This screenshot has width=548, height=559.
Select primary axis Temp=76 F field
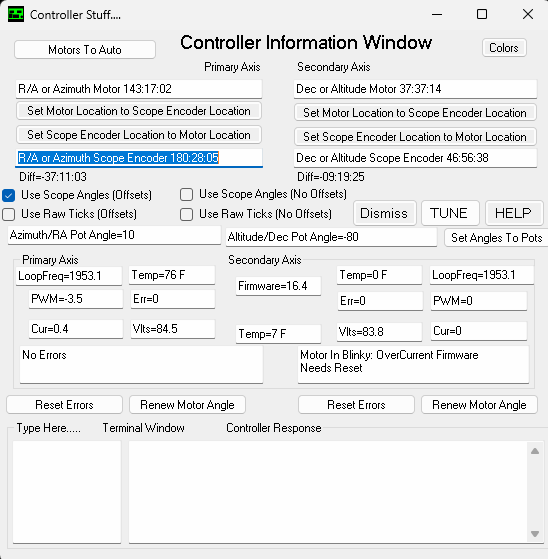[172, 275]
